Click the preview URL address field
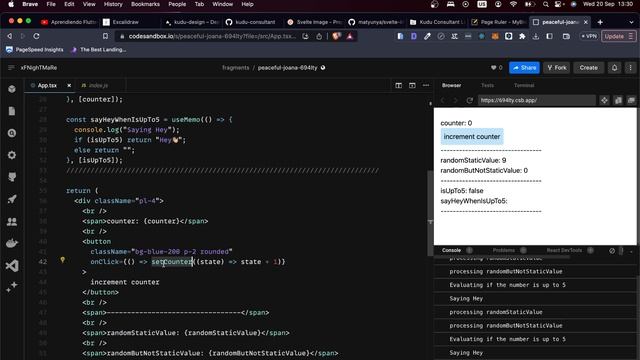Image resolution: width=640 pixels, height=360 pixels. point(536,100)
